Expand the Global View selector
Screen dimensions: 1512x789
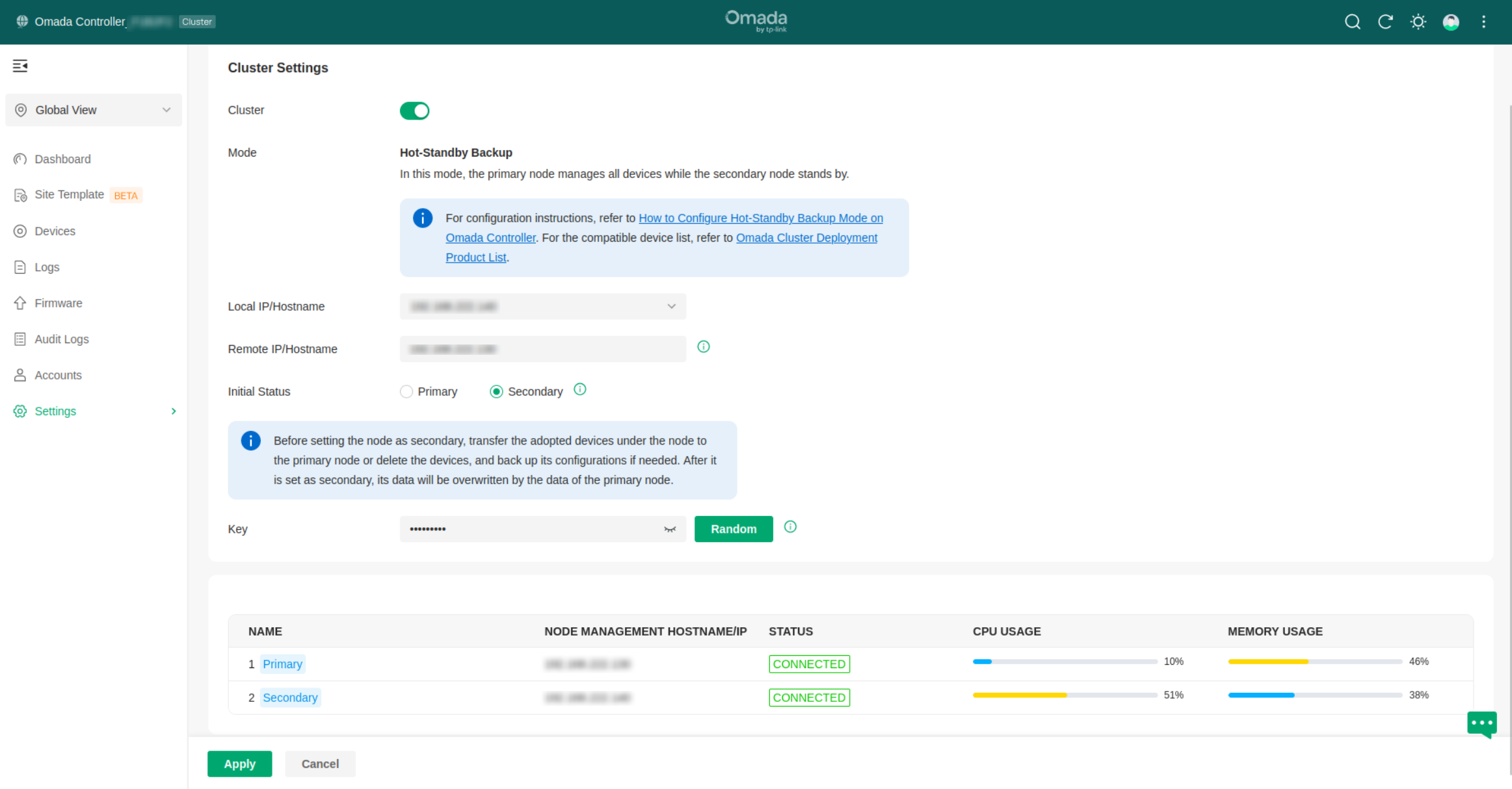(94, 110)
